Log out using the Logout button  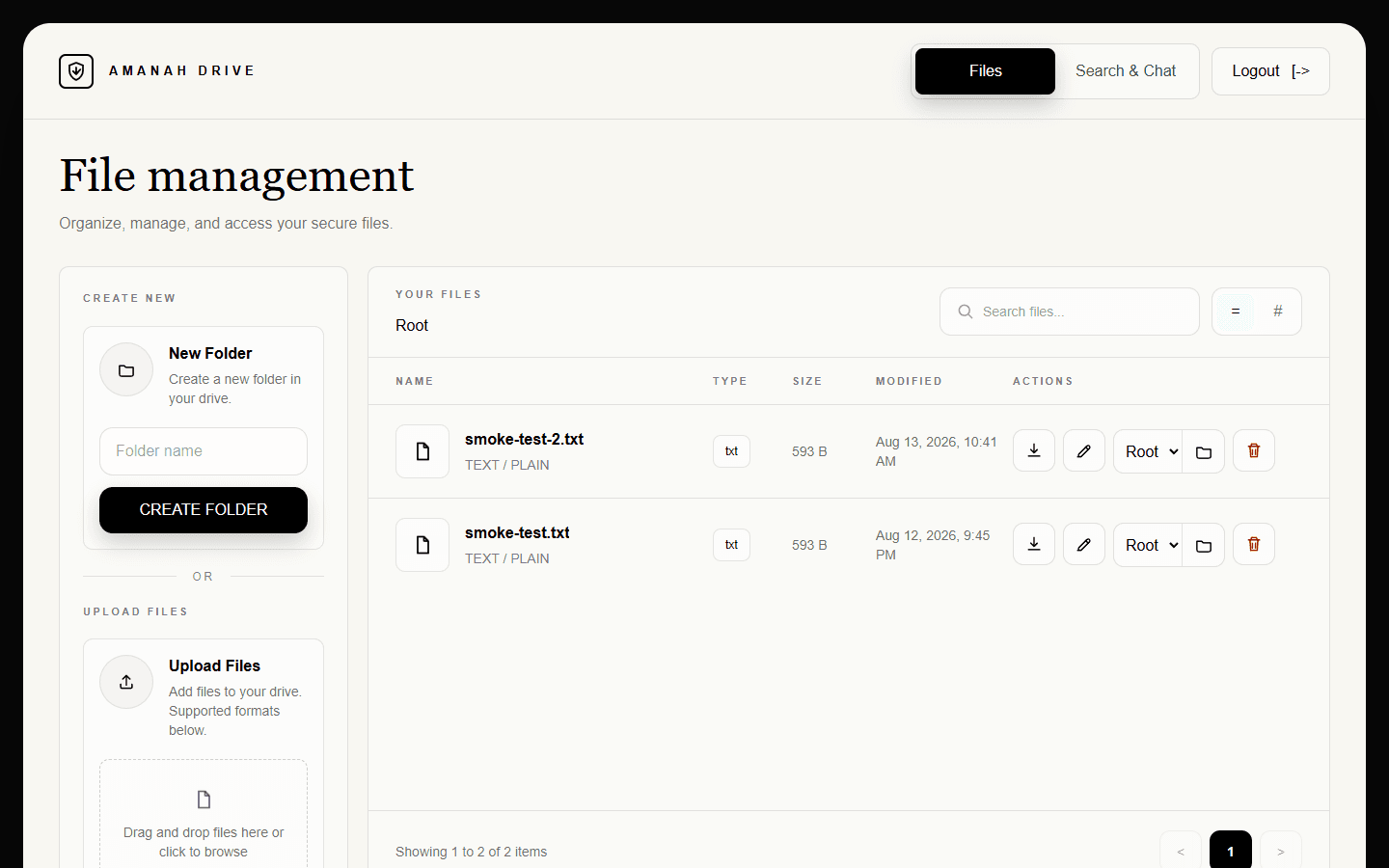1270,71
